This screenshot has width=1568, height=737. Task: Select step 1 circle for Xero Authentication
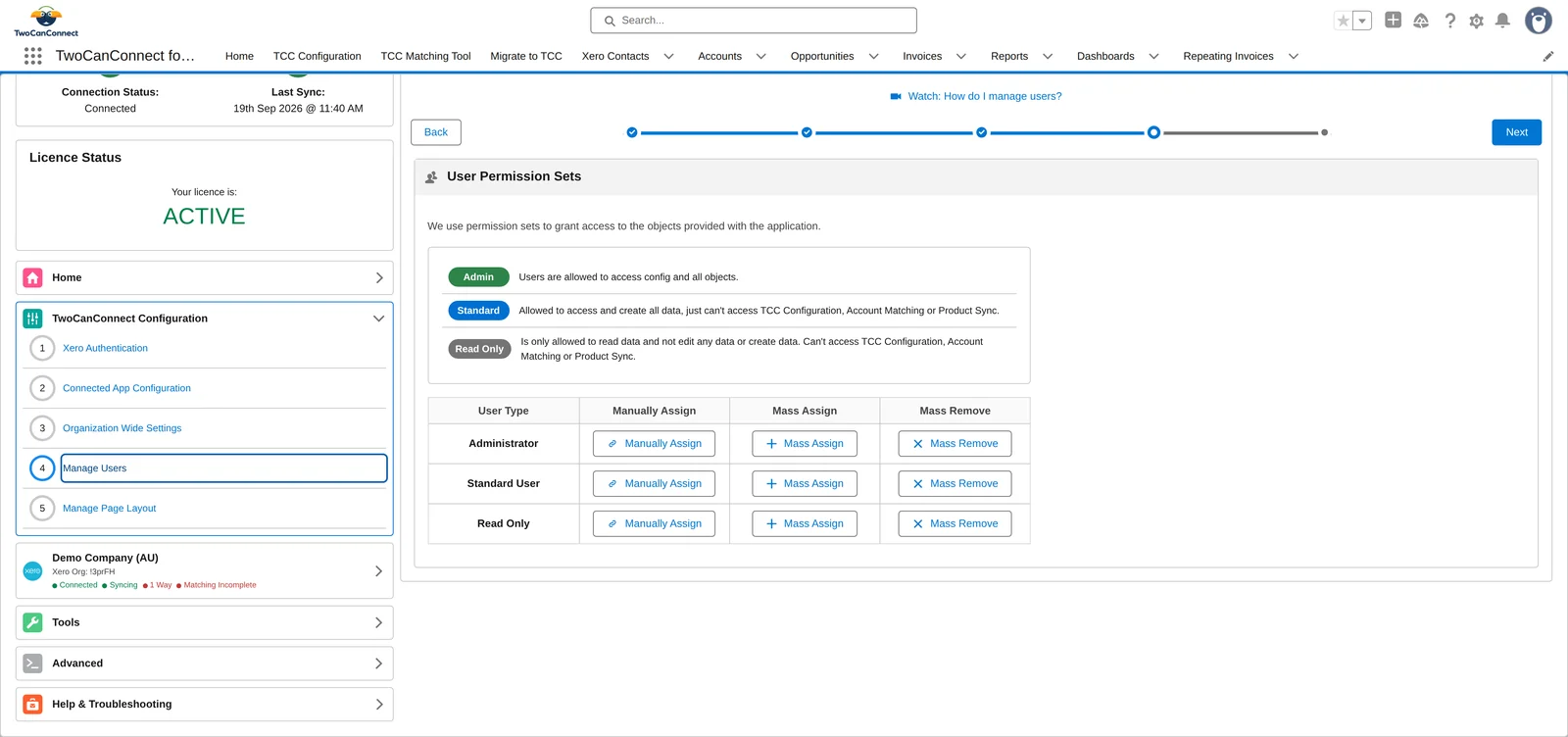42,348
